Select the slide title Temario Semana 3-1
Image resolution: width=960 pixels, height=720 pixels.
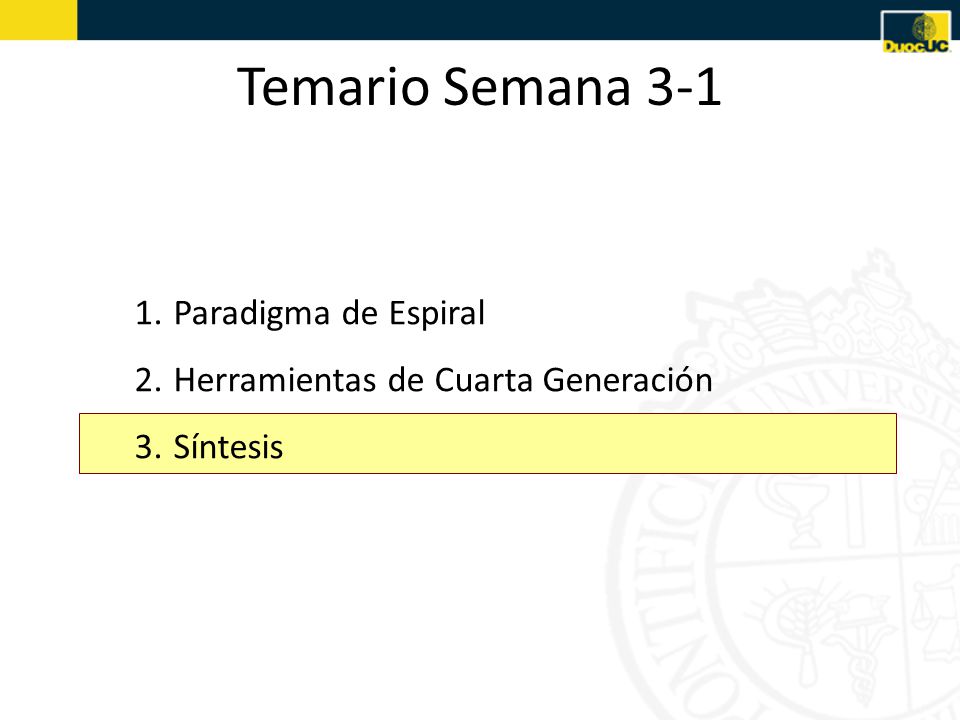click(479, 87)
